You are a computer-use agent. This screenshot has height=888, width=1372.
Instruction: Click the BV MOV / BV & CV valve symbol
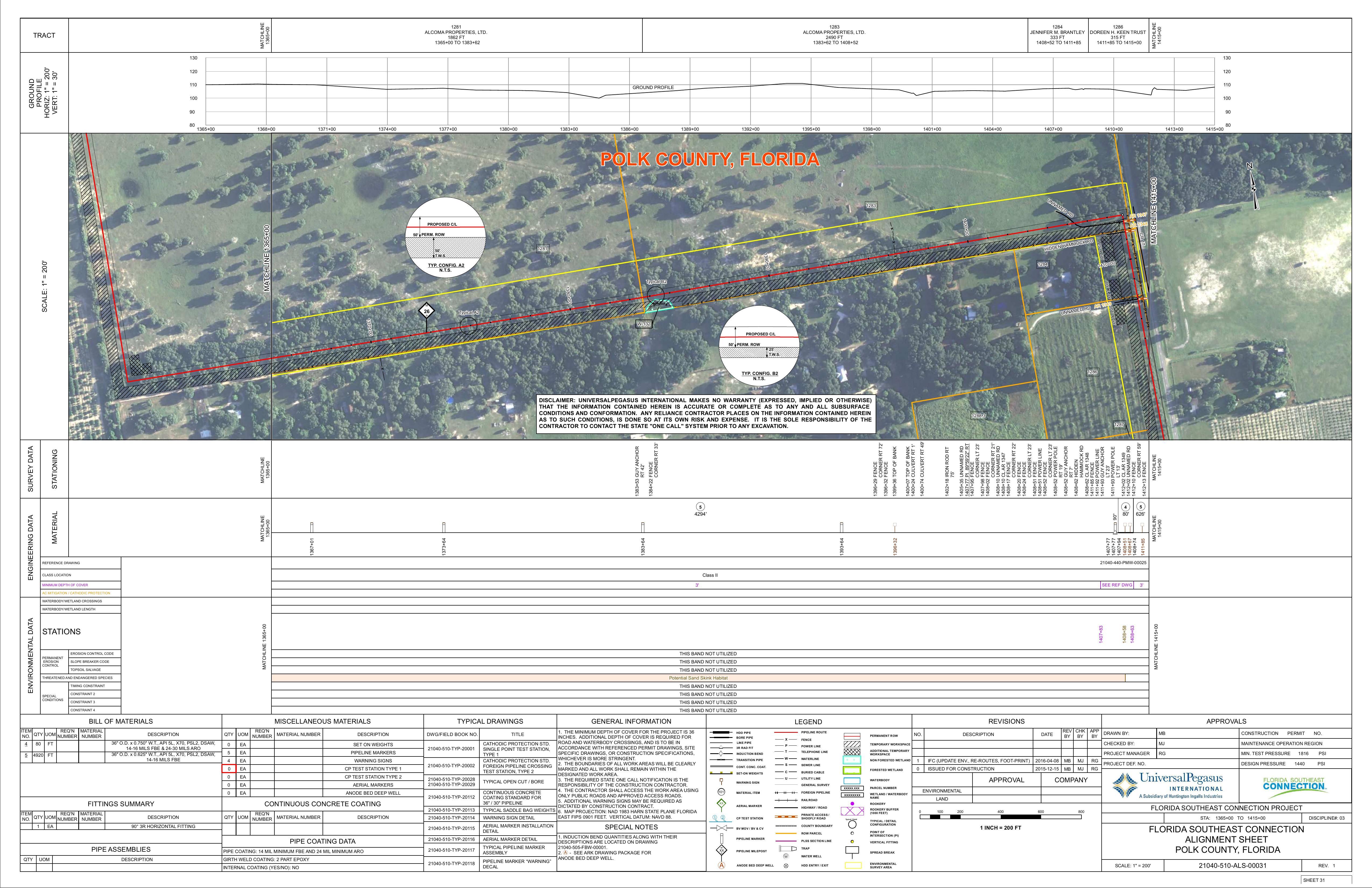721,828
